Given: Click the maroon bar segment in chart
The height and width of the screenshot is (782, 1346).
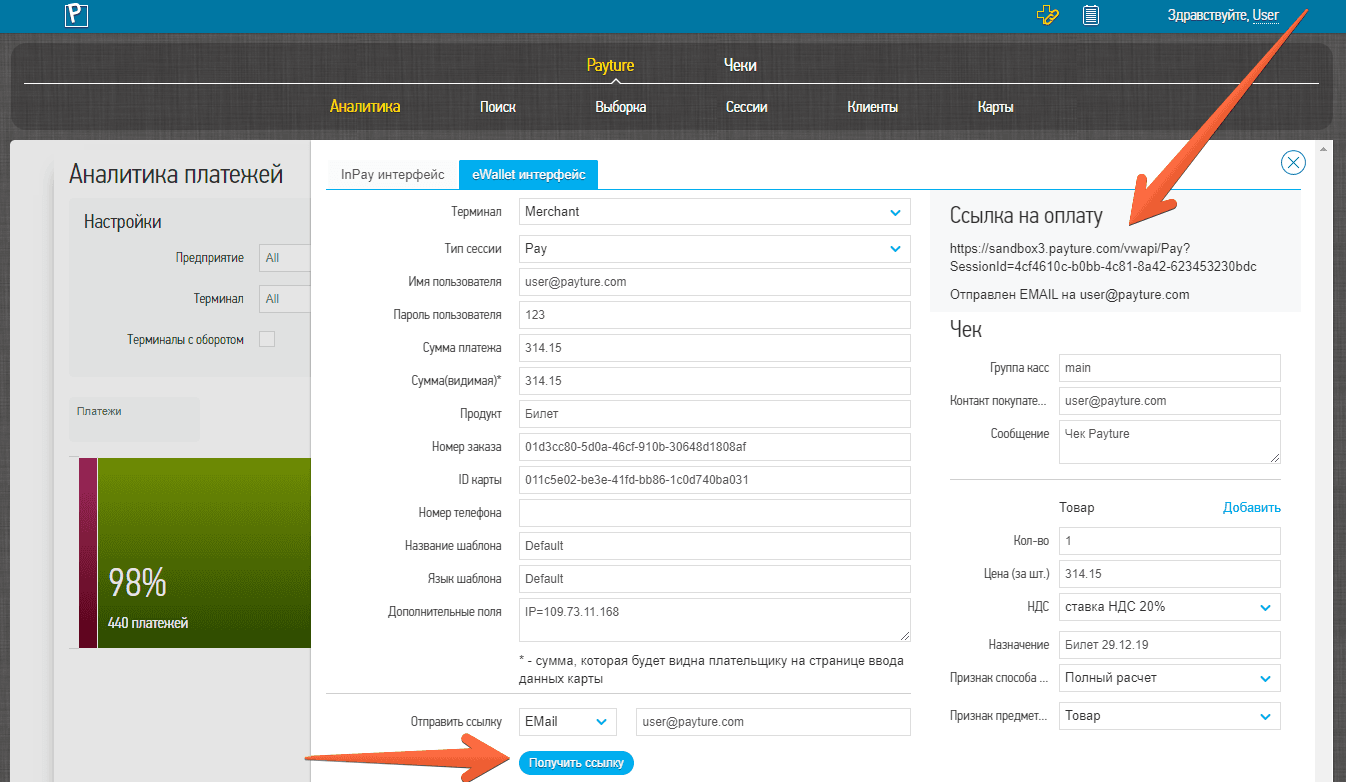Looking at the screenshot, I should [88, 553].
